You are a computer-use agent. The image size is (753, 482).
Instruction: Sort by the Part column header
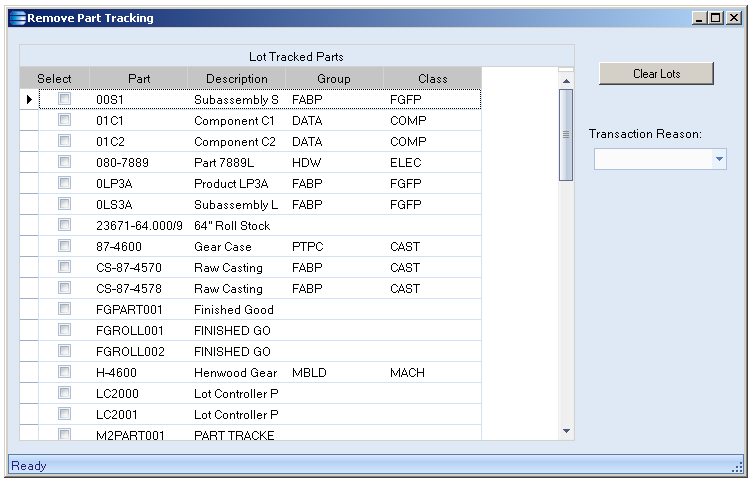tap(139, 78)
